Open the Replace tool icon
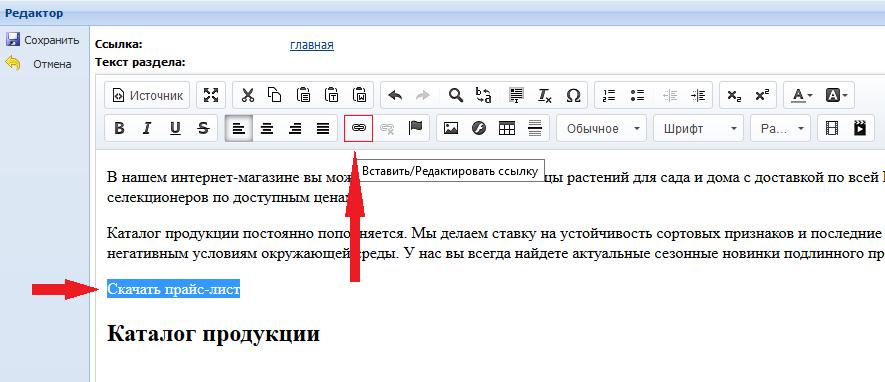This screenshot has width=885, height=382. [x=484, y=95]
